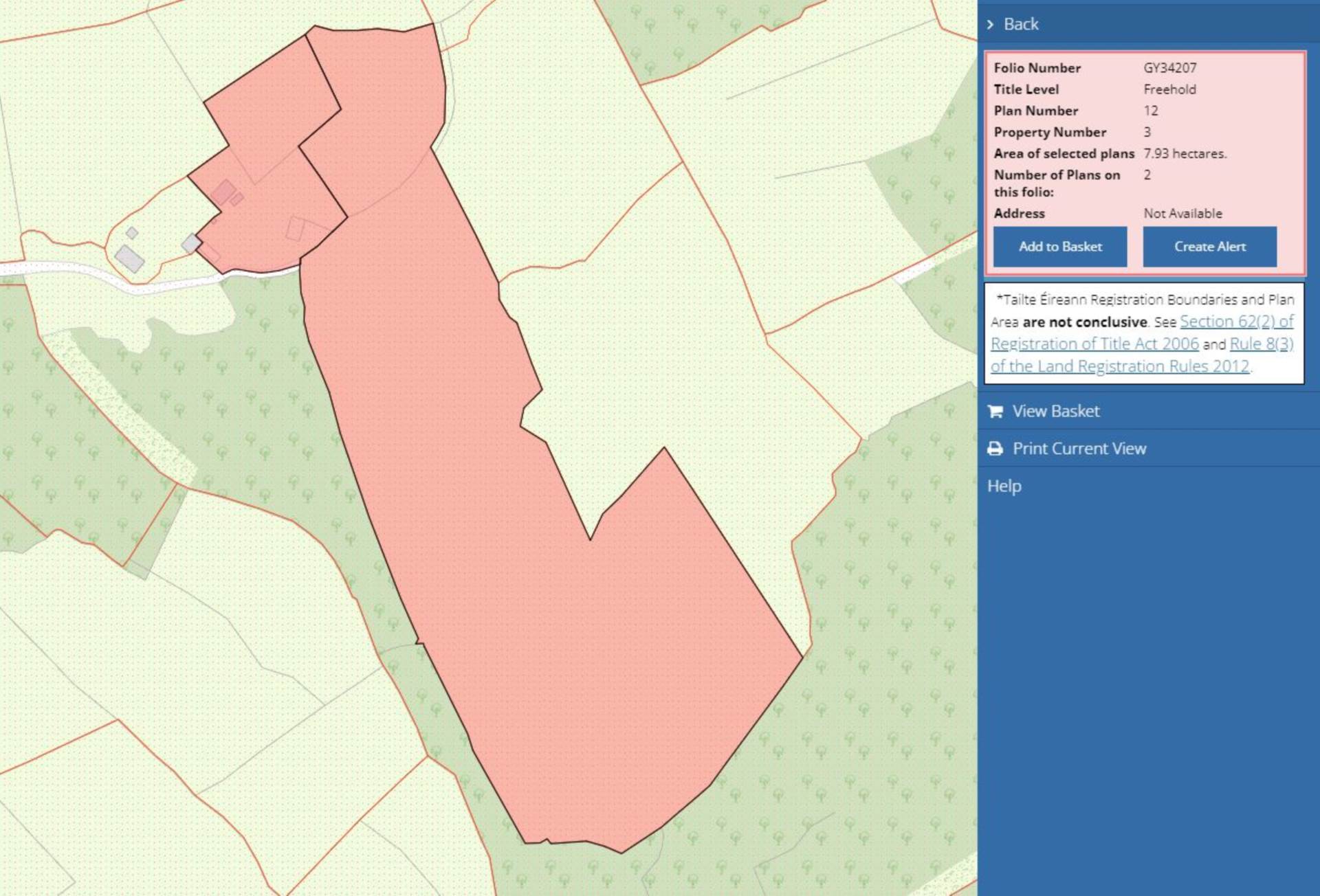1320x896 pixels.
Task: Open the View Basket menu item
Action: pyautogui.click(x=1055, y=411)
